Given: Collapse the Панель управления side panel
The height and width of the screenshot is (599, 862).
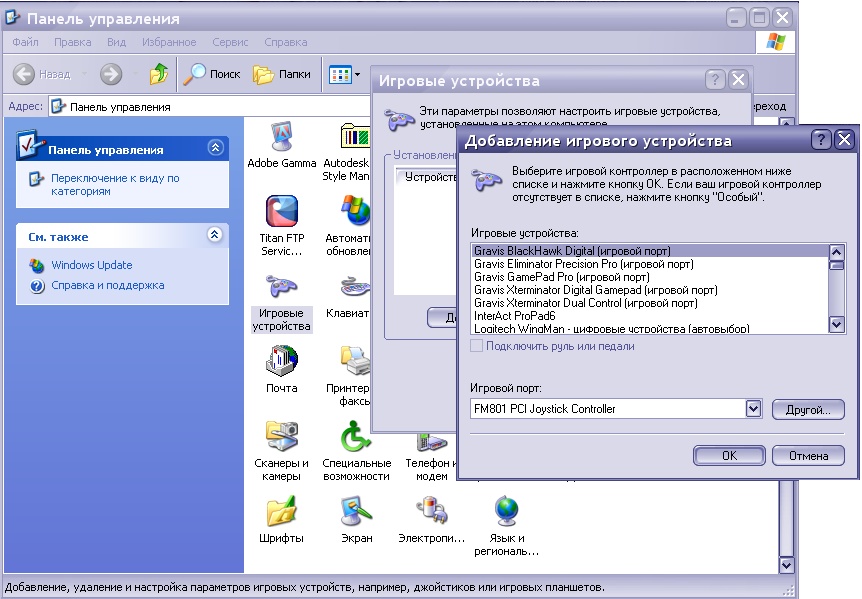Looking at the screenshot, I should pos(215,149).
